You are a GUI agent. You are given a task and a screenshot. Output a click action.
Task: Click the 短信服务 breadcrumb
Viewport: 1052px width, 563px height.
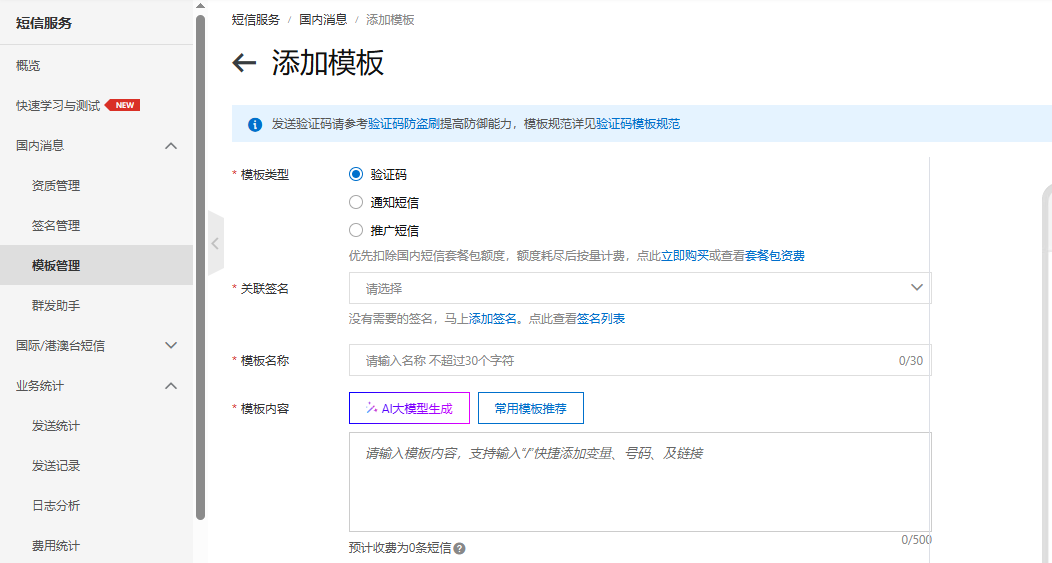coord(256,19)
